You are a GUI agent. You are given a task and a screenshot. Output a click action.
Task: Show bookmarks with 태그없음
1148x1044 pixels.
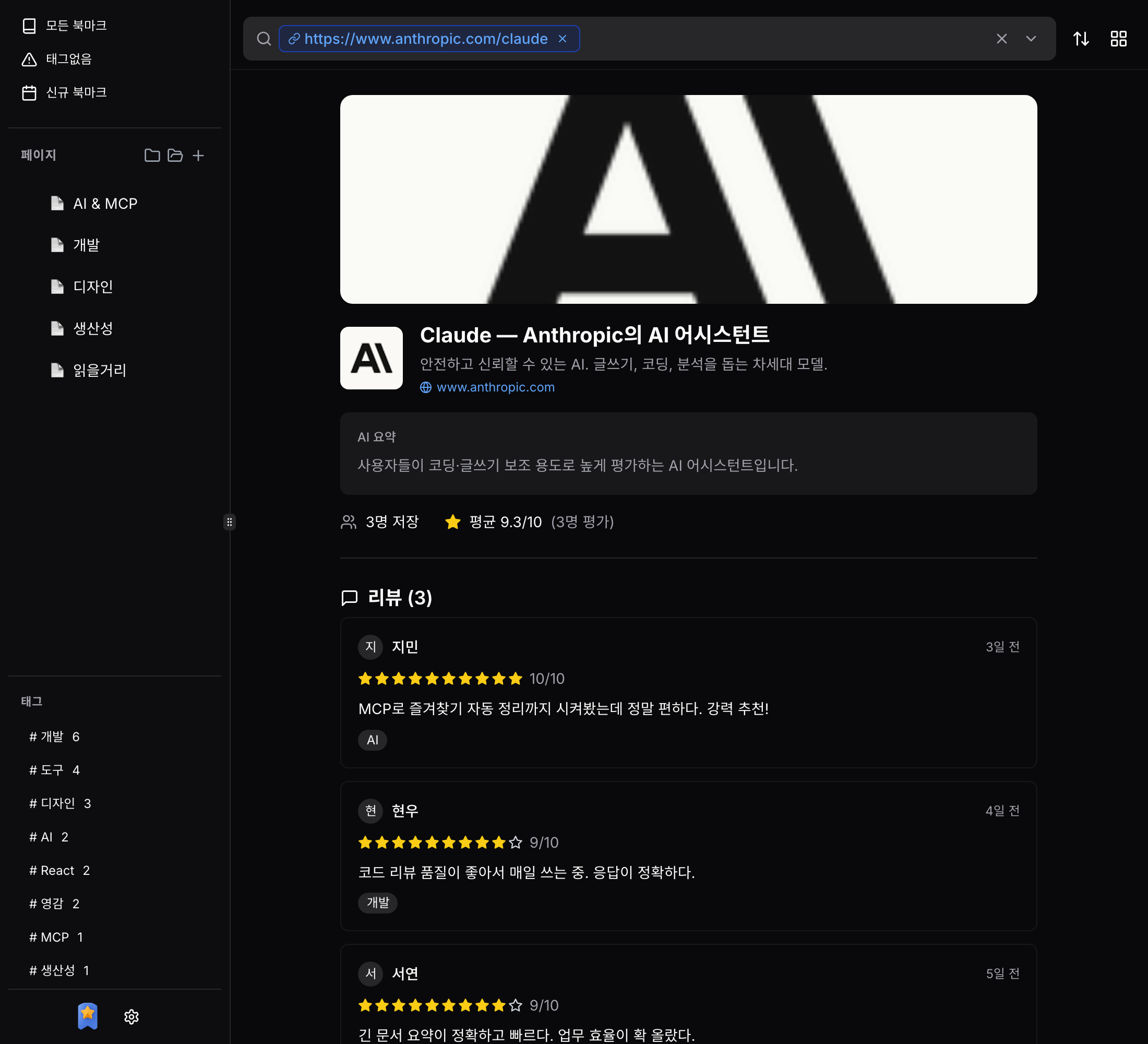(x=57, y=59)
